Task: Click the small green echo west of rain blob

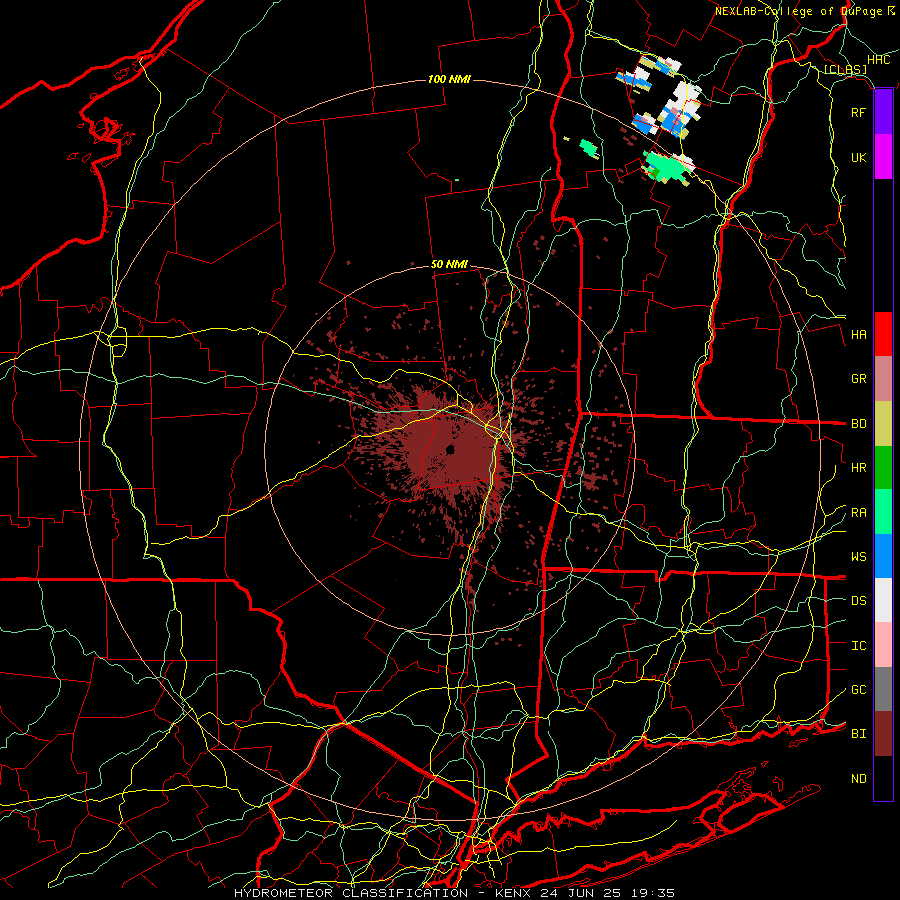Action: (588, 148)
